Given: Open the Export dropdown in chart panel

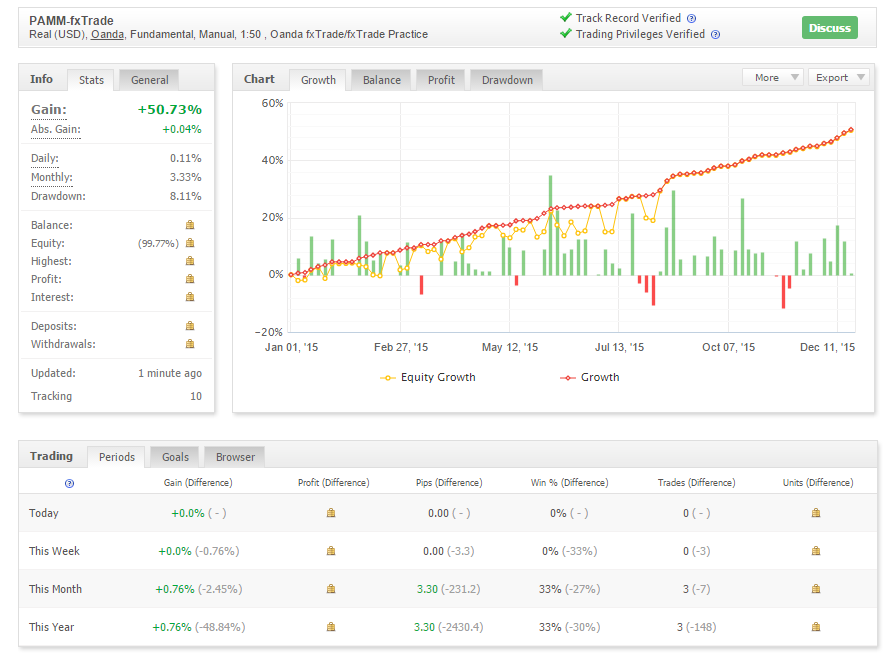Looking at the screenshot, I should 839,77.
